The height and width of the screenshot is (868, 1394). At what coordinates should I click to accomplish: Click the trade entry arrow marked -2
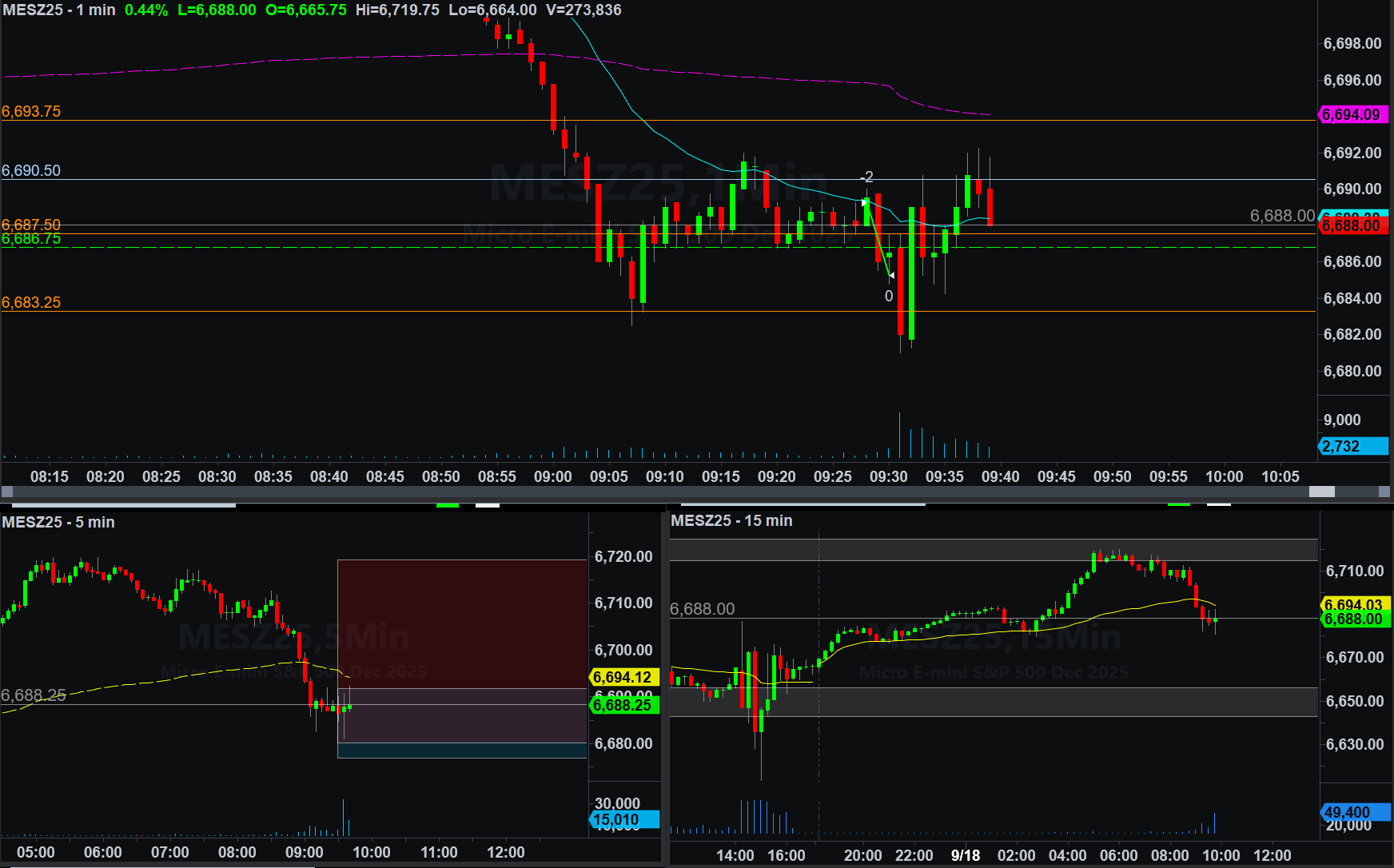tap(865, 201)
